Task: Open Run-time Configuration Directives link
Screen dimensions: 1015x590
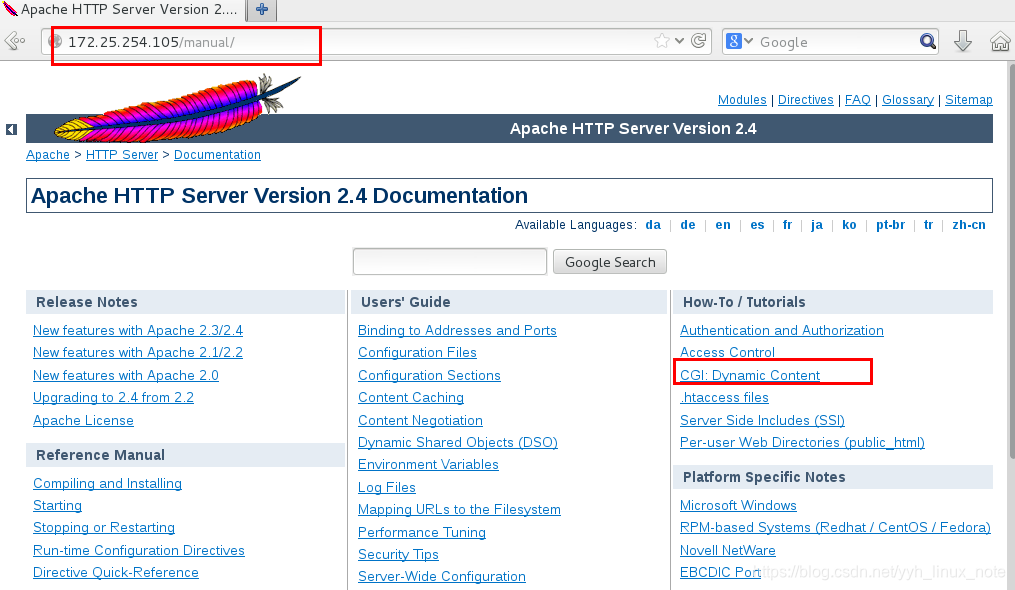Action: point(139,550)
